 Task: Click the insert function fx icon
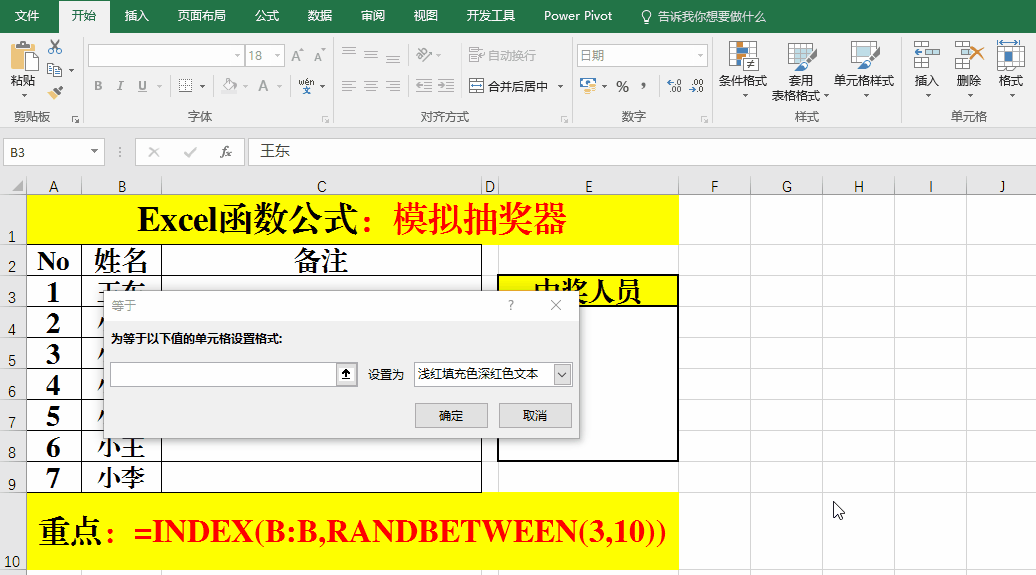tap(226, 152)
